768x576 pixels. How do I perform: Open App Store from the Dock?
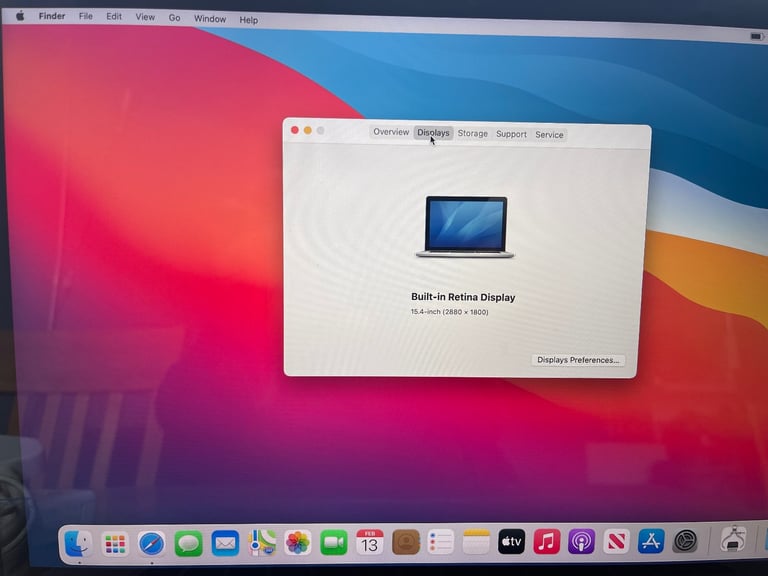click(651, 541)
